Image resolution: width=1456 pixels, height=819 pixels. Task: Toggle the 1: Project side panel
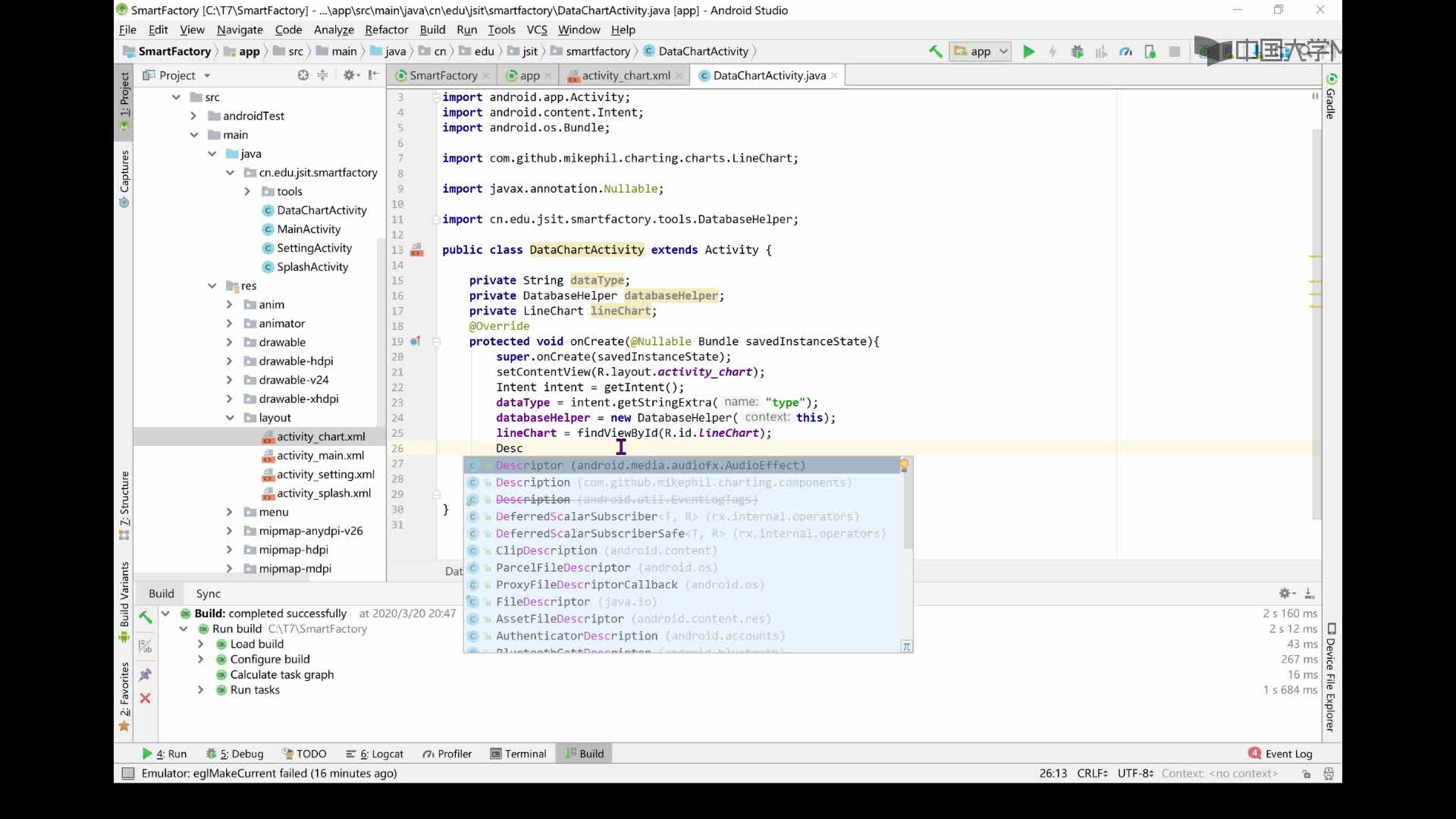(x=124, y=102)
